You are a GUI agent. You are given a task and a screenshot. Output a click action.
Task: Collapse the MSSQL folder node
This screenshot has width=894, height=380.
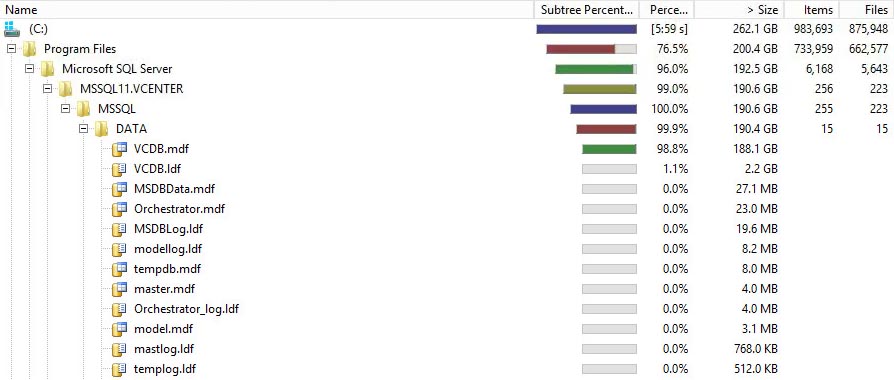click(x=66, y=109)
